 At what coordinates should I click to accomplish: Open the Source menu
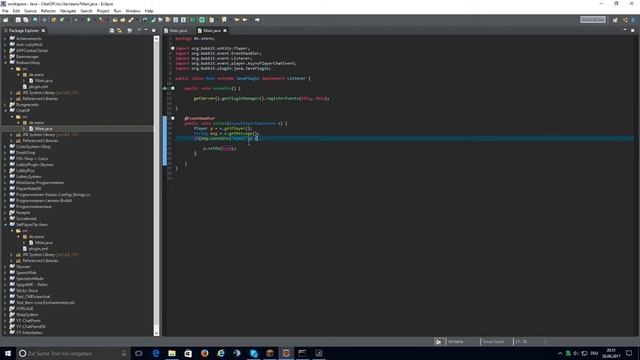[30, 11]
